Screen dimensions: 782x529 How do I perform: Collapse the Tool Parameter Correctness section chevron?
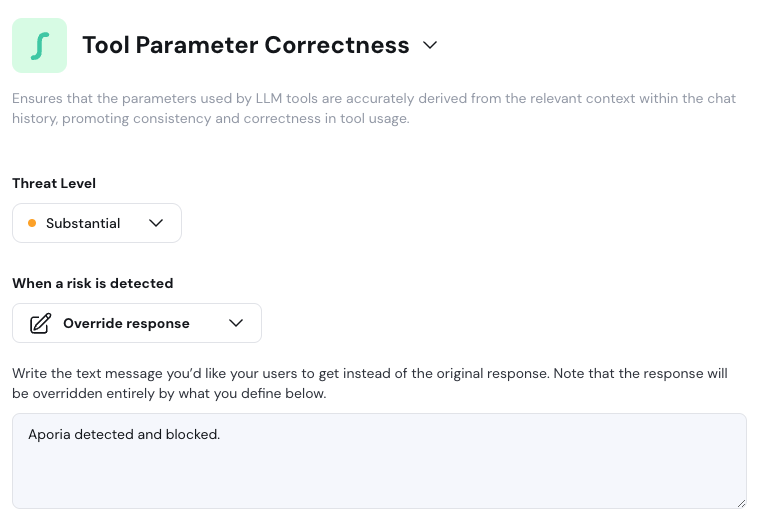click(430, 45)
